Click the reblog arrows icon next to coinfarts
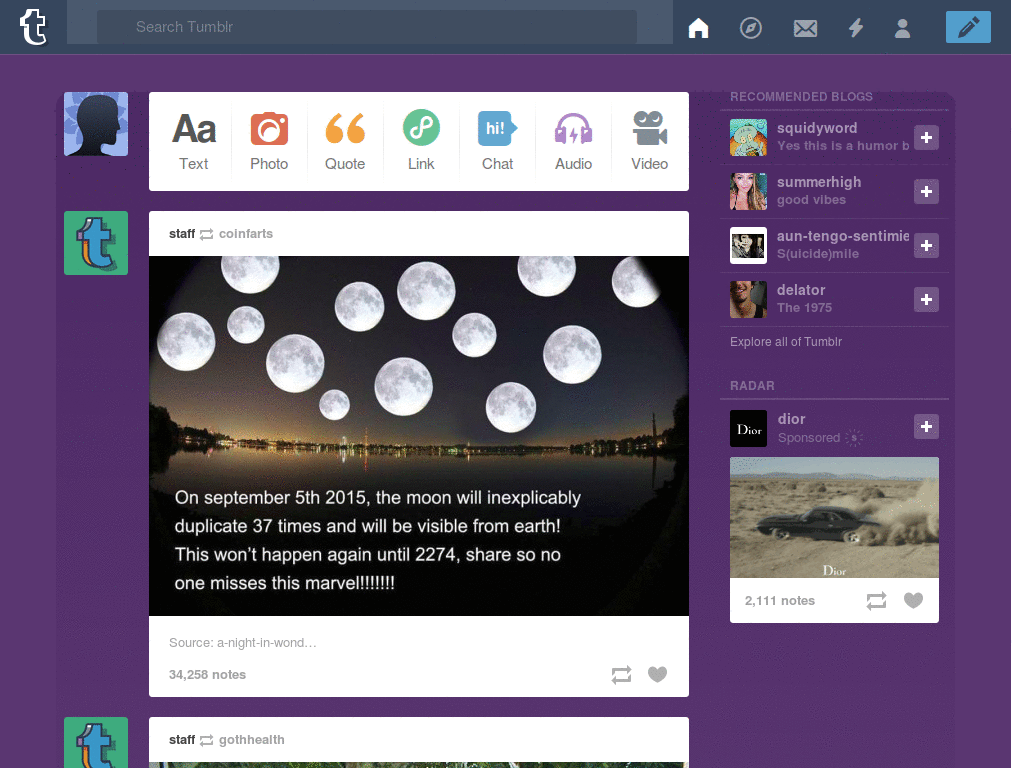Image resolution: width=1024 pixels, height=768 pixels. click(x=206, y=234)
